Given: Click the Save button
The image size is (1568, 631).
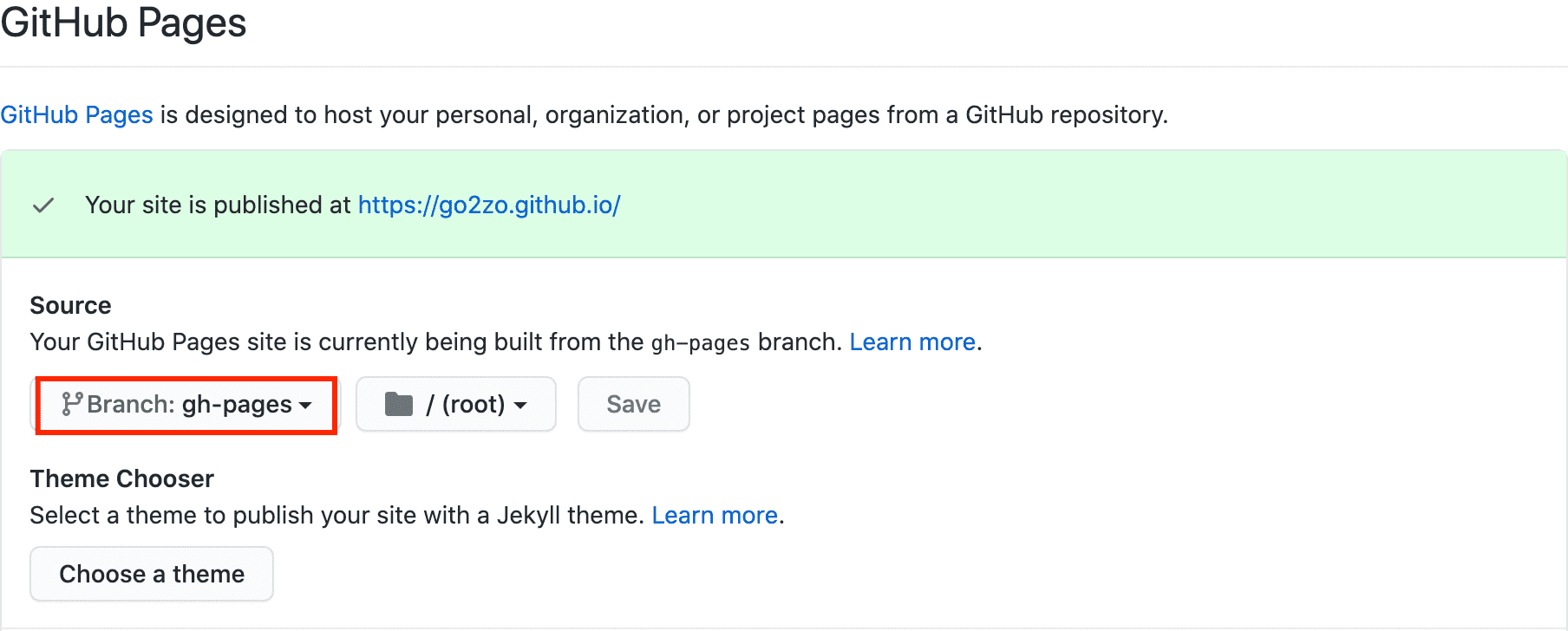Looking at the screenshot, I should [x=633, y=405].
